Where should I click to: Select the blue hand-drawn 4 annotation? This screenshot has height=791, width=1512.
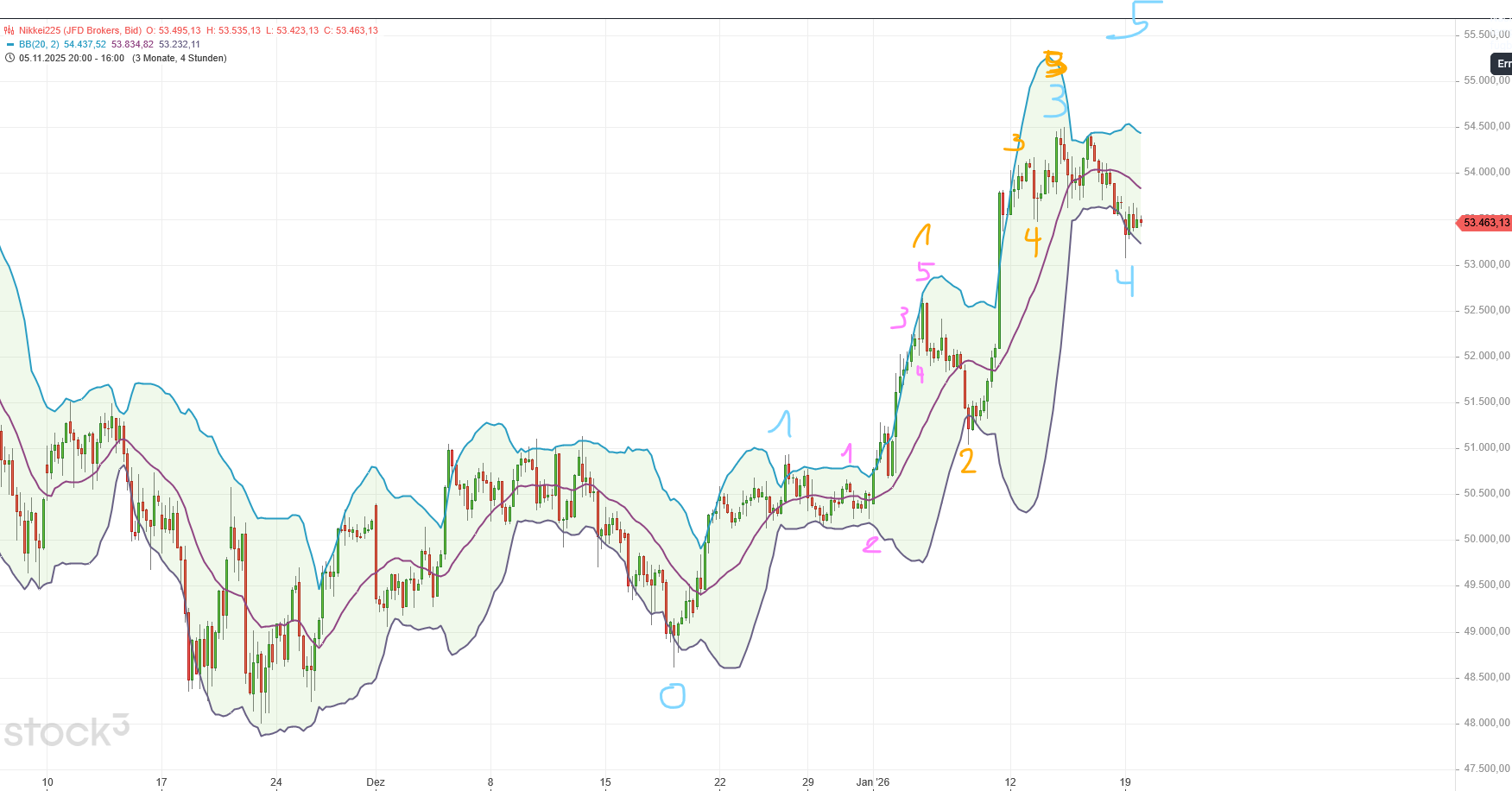[x=1124, y=282]
